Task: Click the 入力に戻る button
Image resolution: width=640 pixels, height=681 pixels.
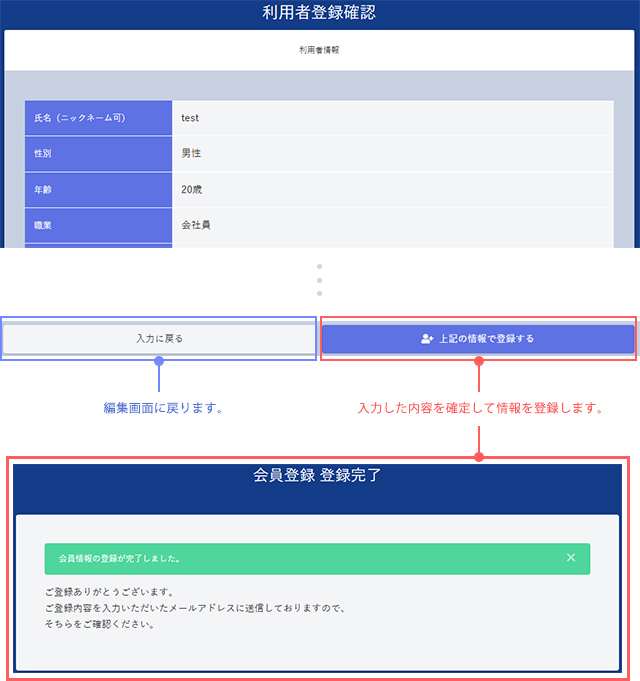Action: 159,338
